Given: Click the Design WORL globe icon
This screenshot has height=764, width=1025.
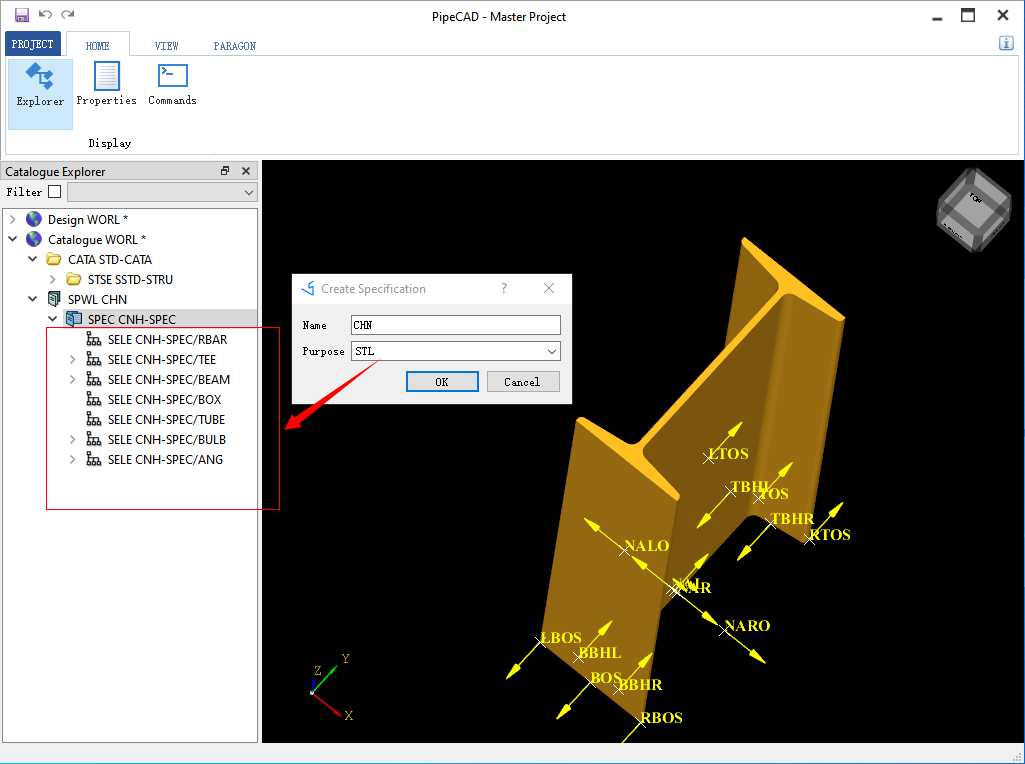Looking at the screenshot, I should [x=34, y=219].
